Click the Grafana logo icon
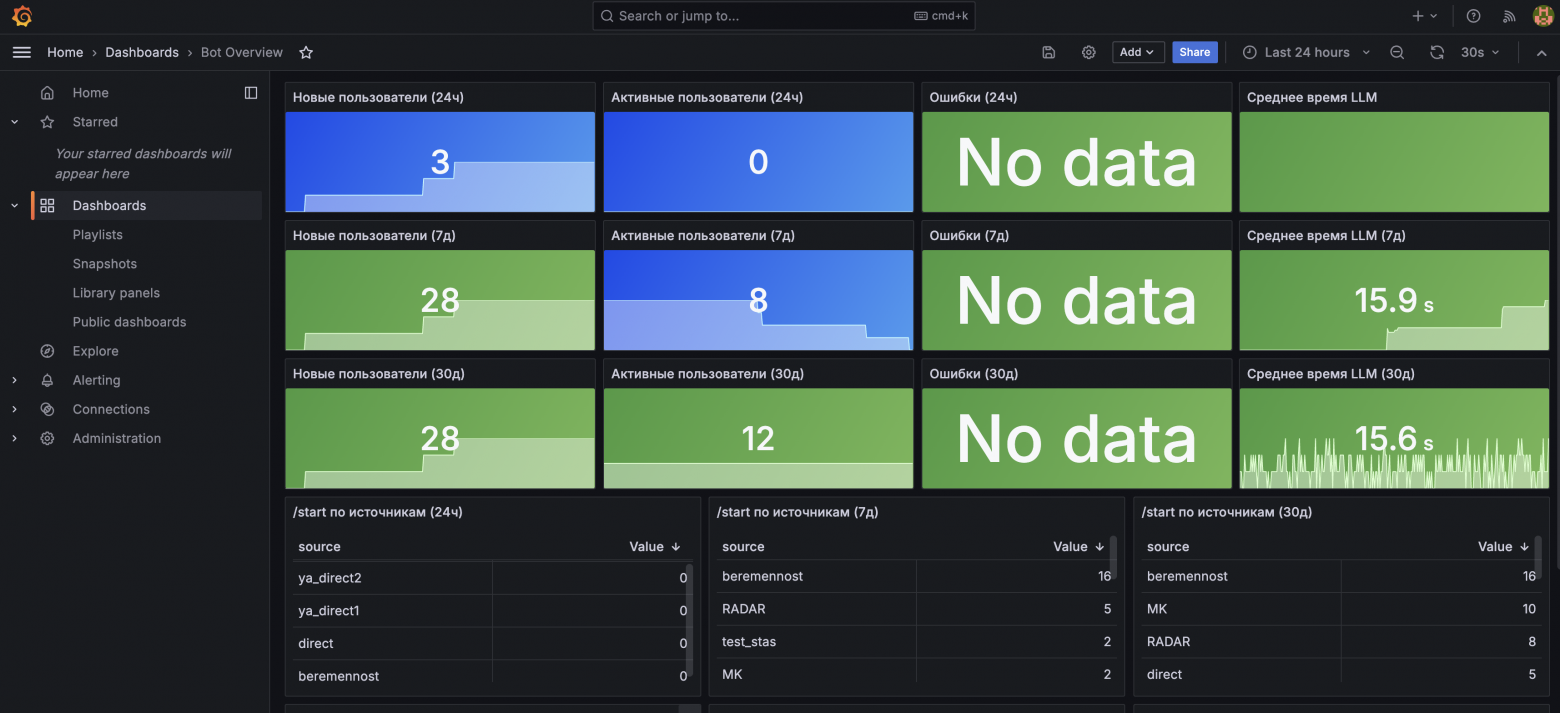Image resolution: width=1560 pixels, height=713 pixels. click(x=20, y=15)
